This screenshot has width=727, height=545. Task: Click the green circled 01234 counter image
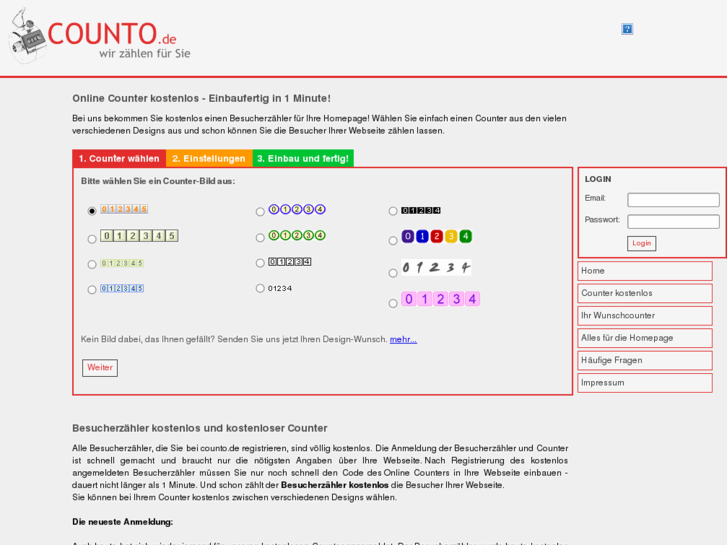point(297,236)
